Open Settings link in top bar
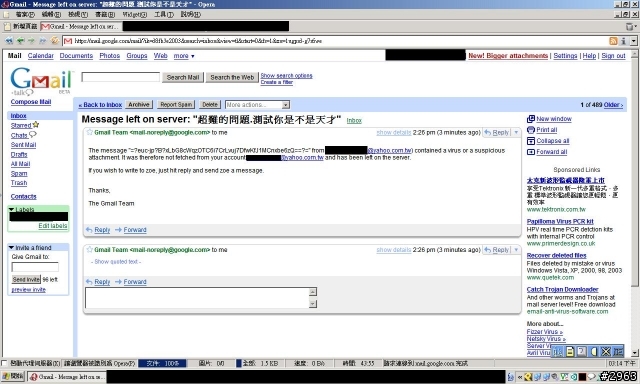Image resolution: width=640 pixels, height=384 pixels. point(565,55)
